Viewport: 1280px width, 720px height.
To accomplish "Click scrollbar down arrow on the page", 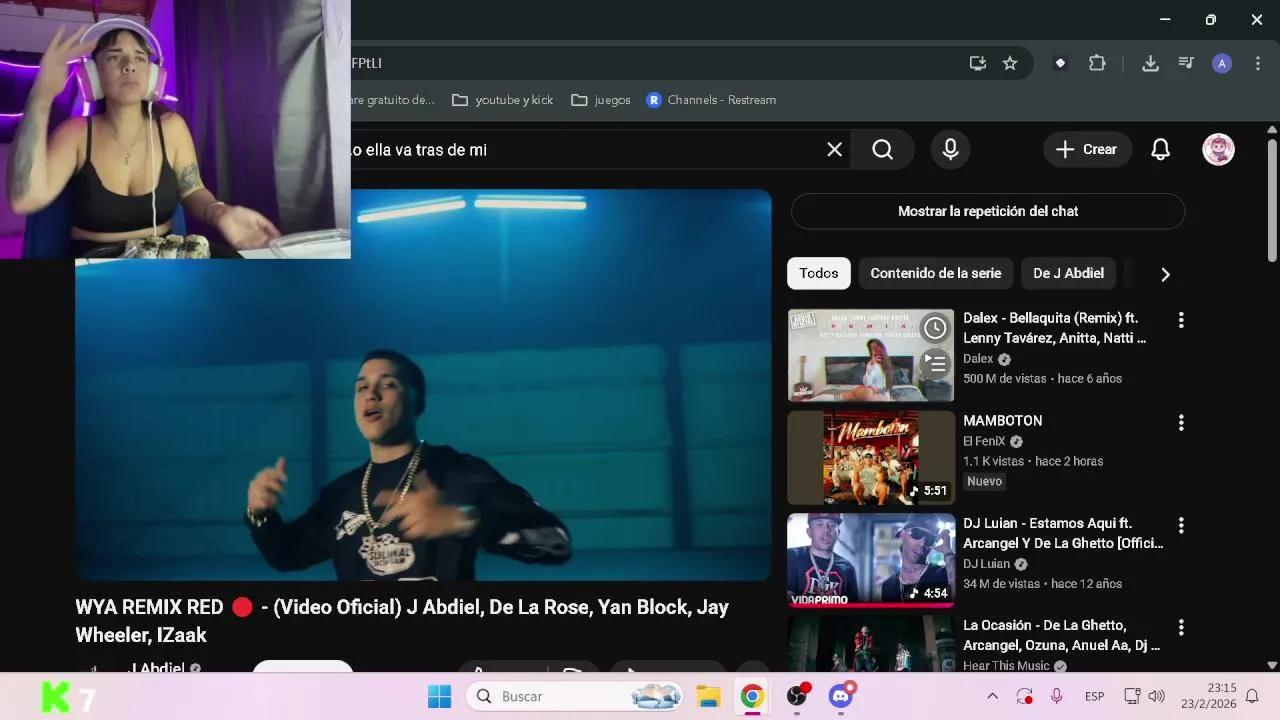I will (x=1272, y=665).
